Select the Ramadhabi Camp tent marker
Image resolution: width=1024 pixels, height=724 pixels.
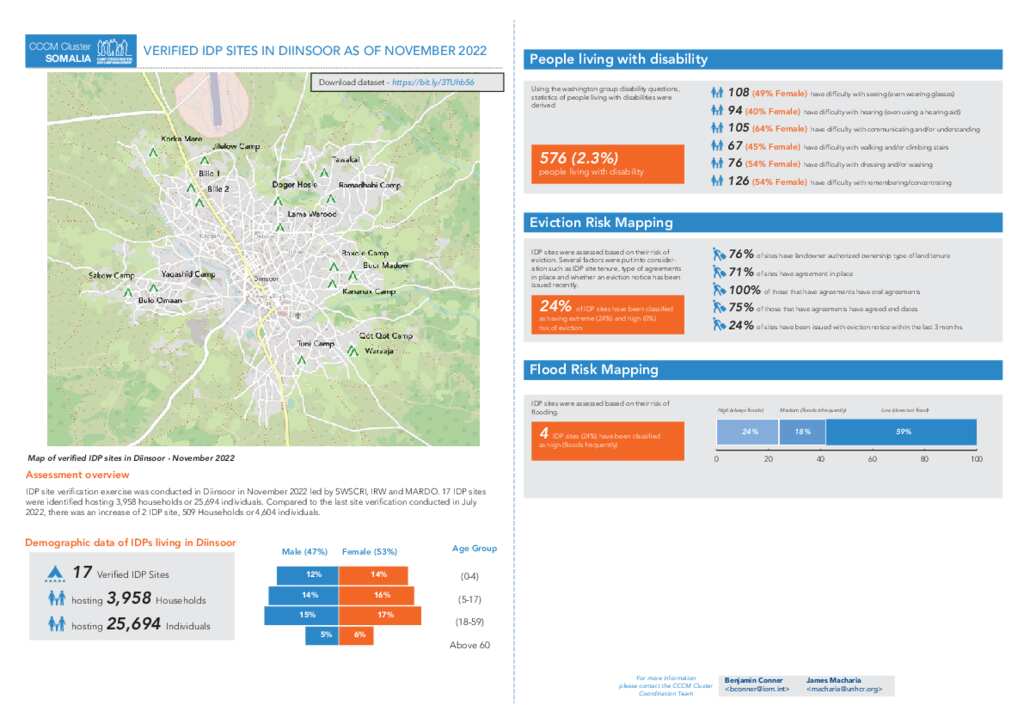tap(331, 199)
